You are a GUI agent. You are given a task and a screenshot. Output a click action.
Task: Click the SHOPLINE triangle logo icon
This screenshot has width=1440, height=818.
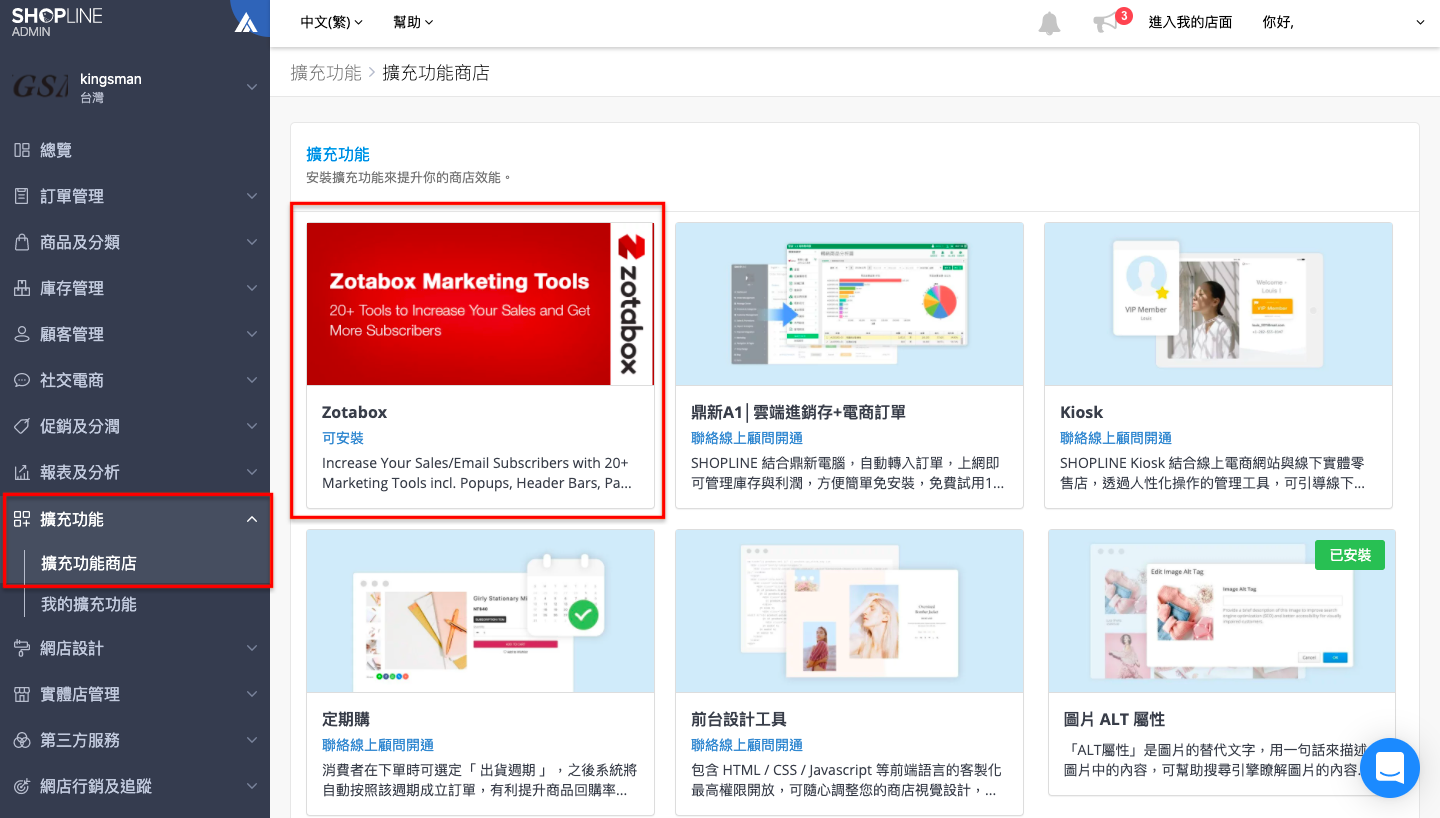(246, 22)
